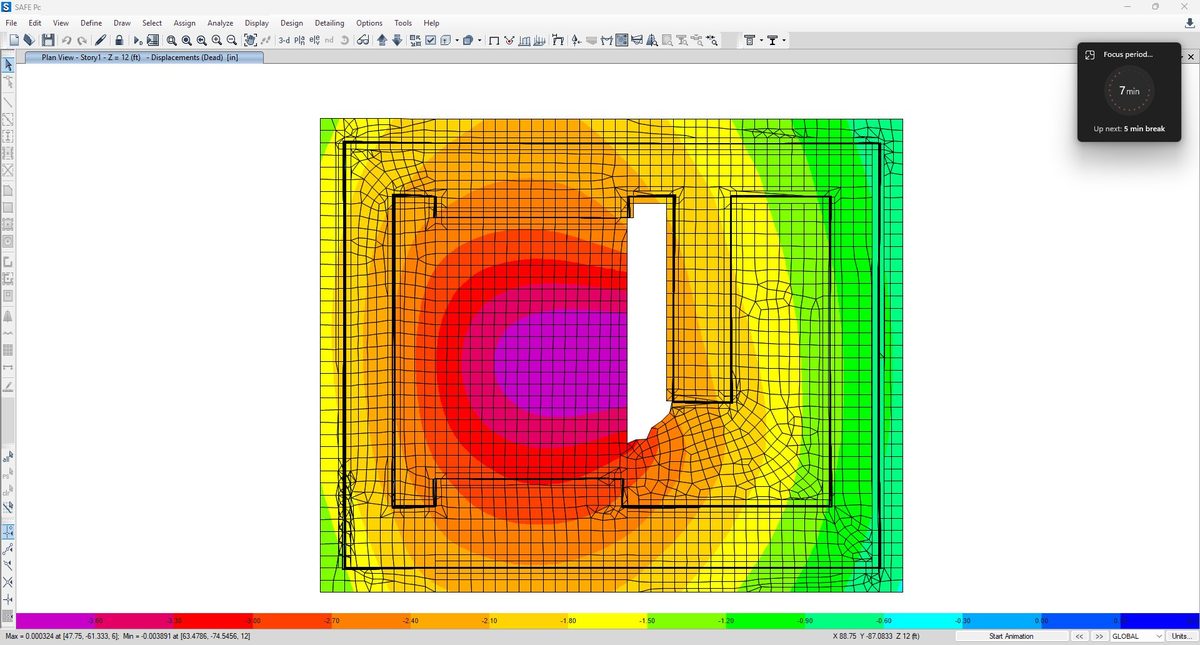
Task: Click the Lock/Unlock Model icon
Action: (x=118, y=40)
